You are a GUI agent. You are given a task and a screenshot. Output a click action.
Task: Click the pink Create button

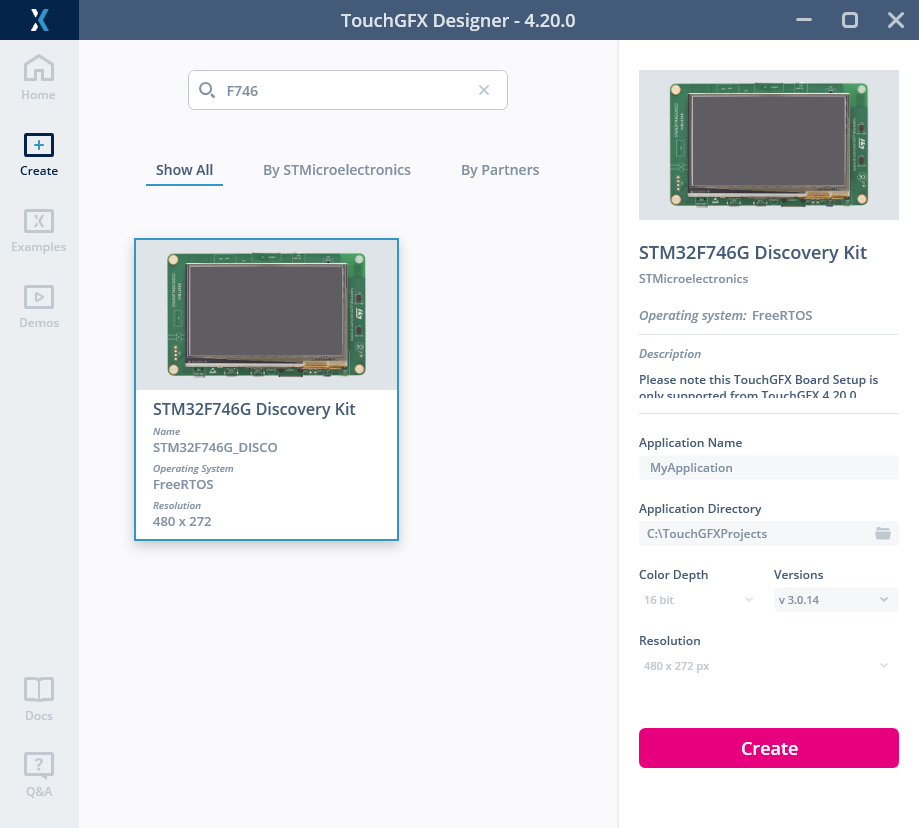click(x=768, y=748)
